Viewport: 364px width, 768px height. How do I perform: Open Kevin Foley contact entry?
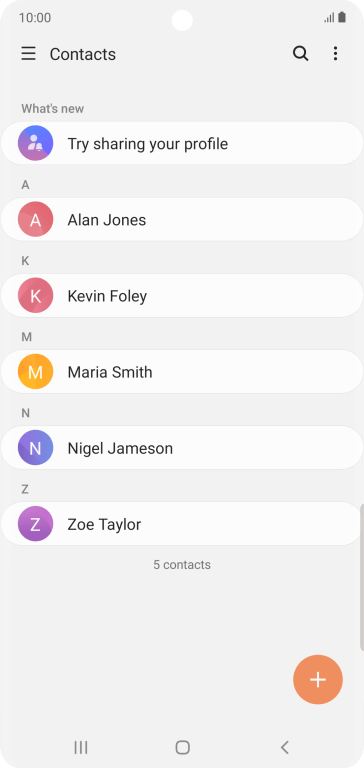tap(182, 295)
